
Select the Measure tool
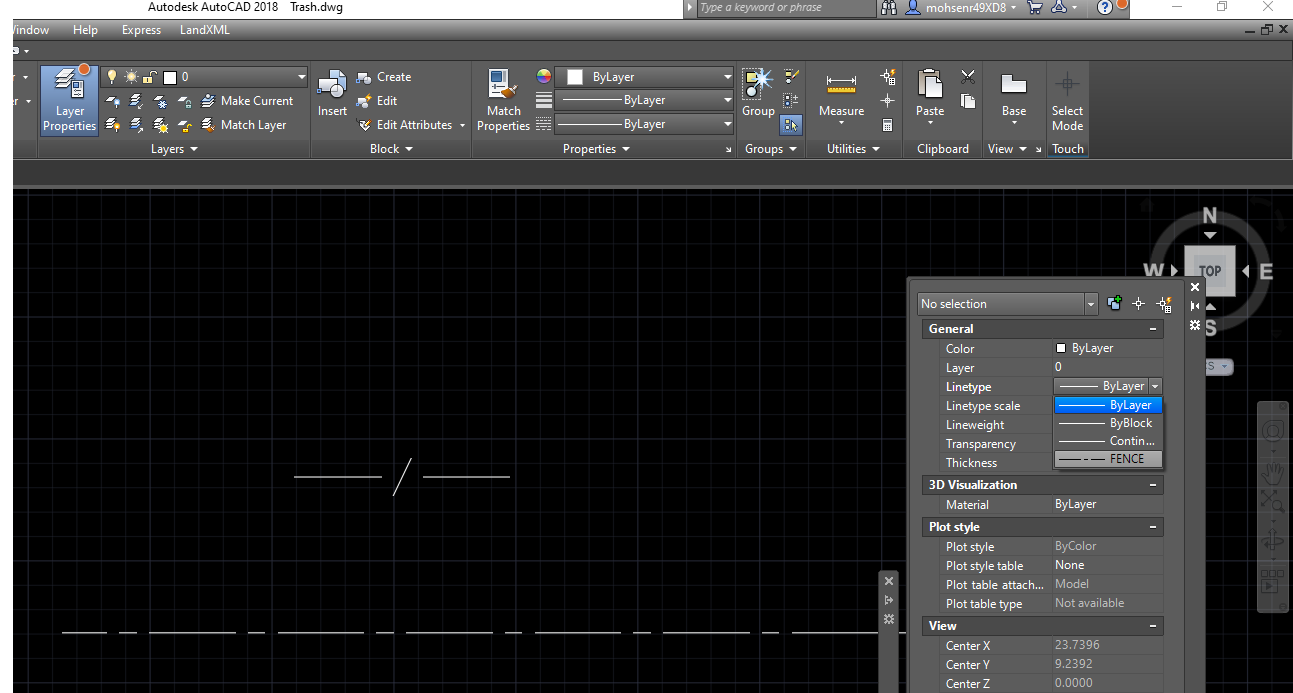point(840,92)
